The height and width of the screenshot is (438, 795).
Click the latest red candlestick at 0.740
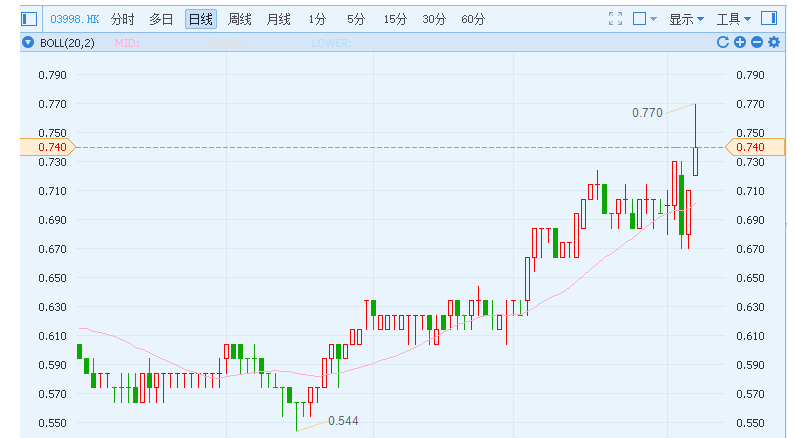[696, 161]
